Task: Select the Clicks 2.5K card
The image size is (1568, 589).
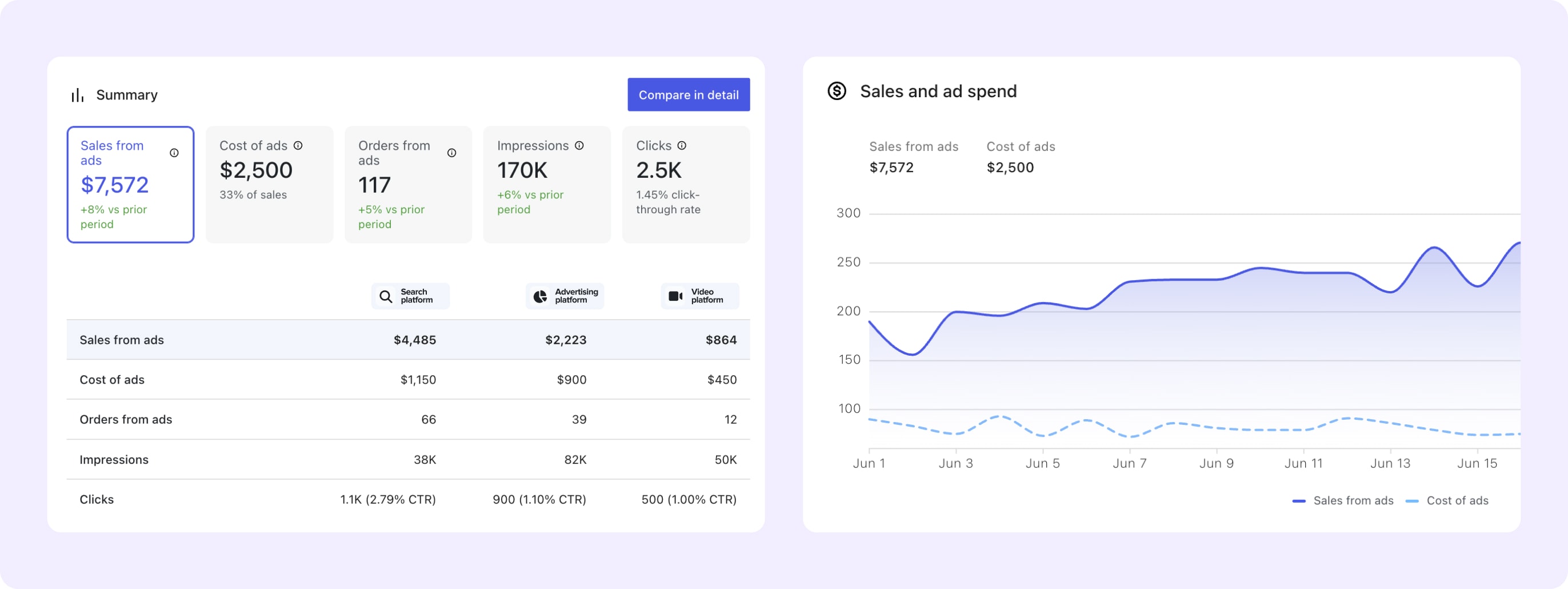Action: click(x=686, y=185)
